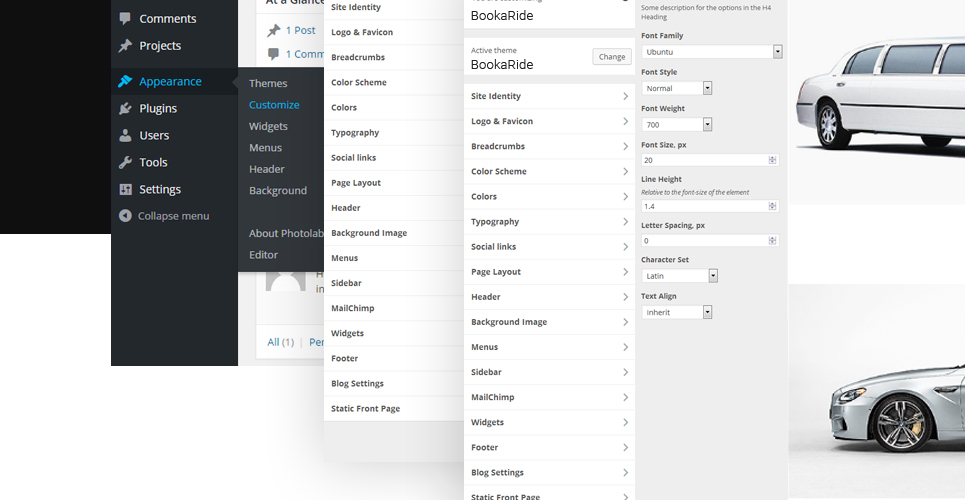Image resolution: width=965 pixels, height=500 pixels.
Task: Choose Background from Appearance submenu
Action: [278, 191]
